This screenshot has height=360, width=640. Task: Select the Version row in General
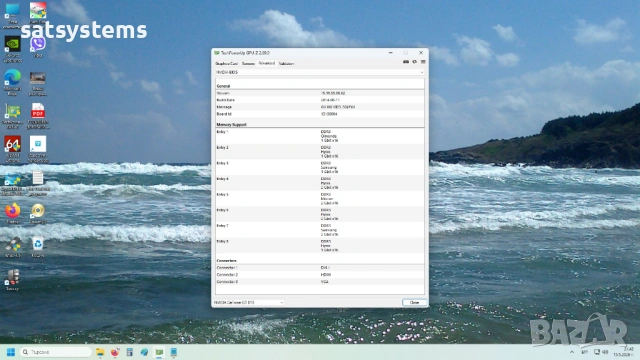click(320, 93)
